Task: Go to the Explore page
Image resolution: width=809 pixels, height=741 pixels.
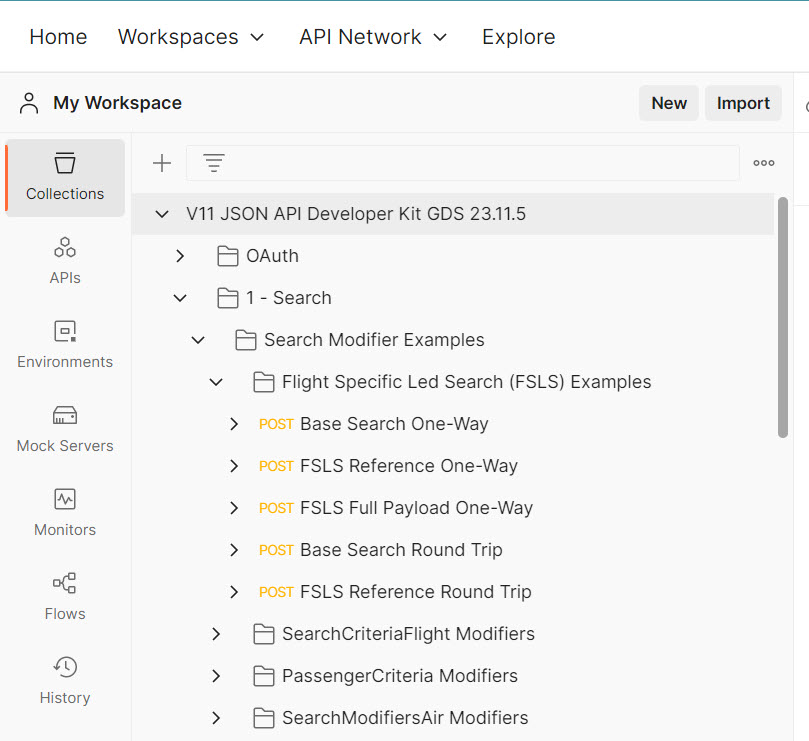Action: [518, 37]
